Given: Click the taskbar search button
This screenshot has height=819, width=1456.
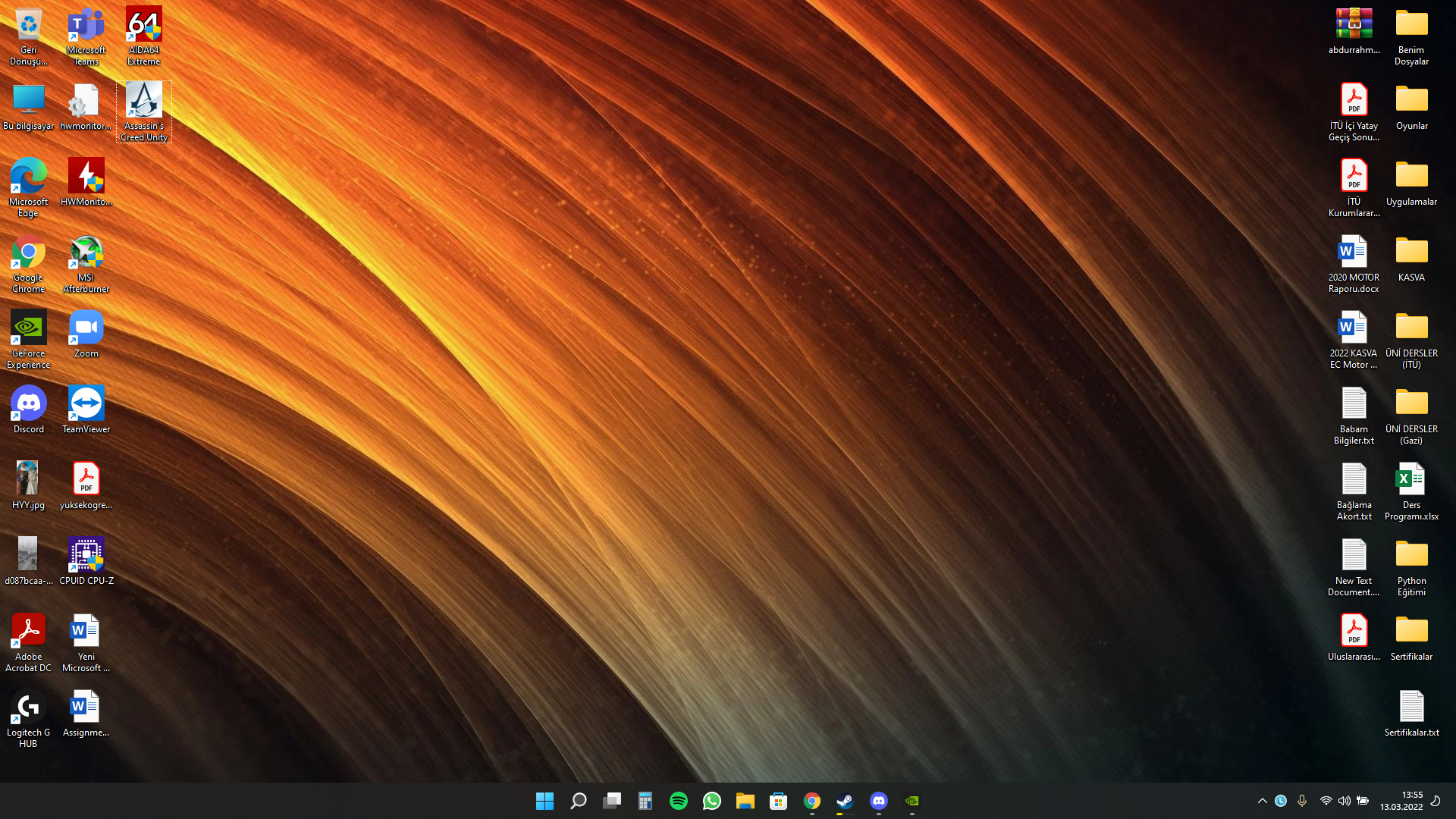Looking at the screenshot, I should click(x=578, y=801).
